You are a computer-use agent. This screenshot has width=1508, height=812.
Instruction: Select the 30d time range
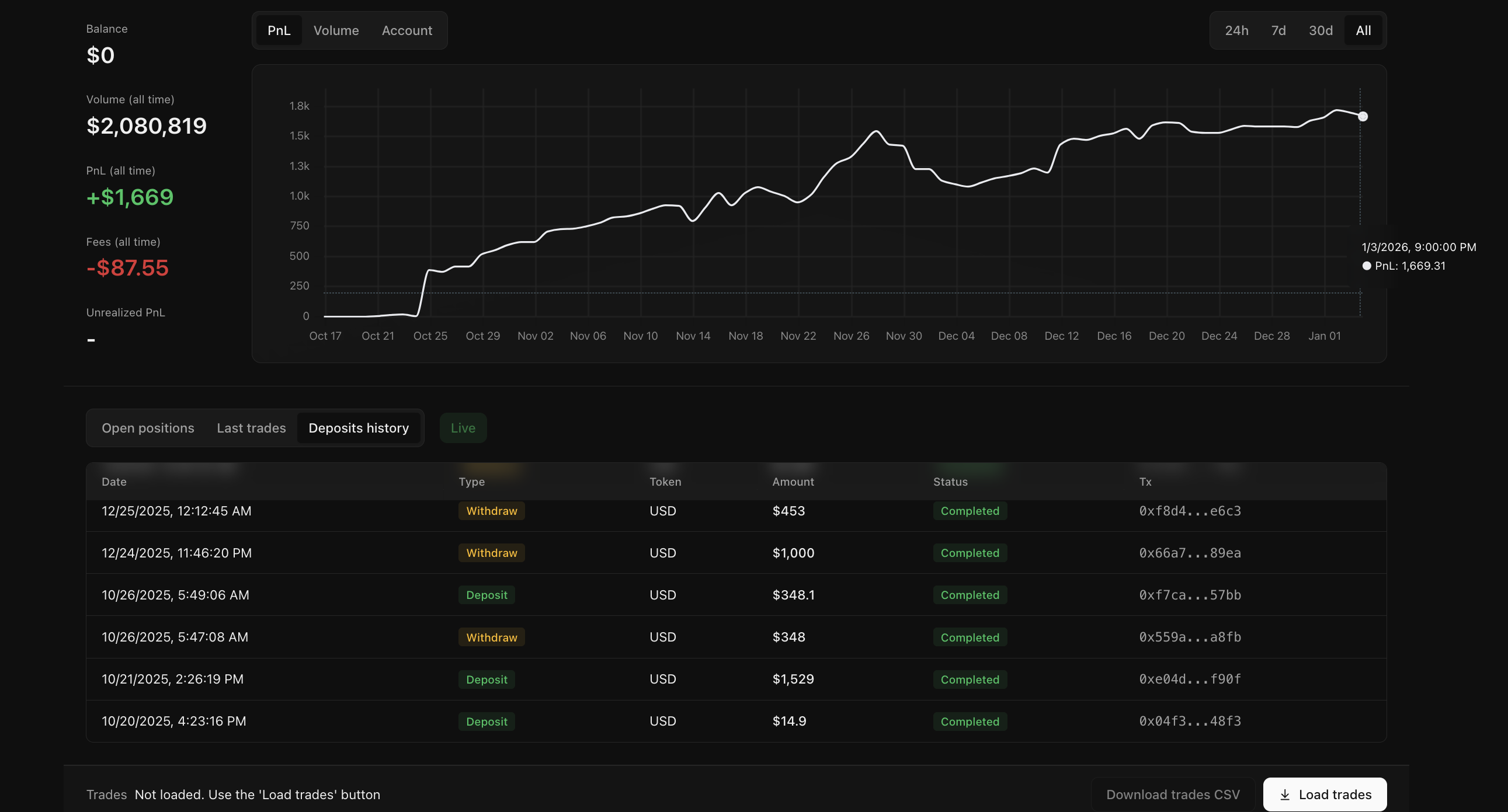pyautogui.click(x=1320, y=30)
